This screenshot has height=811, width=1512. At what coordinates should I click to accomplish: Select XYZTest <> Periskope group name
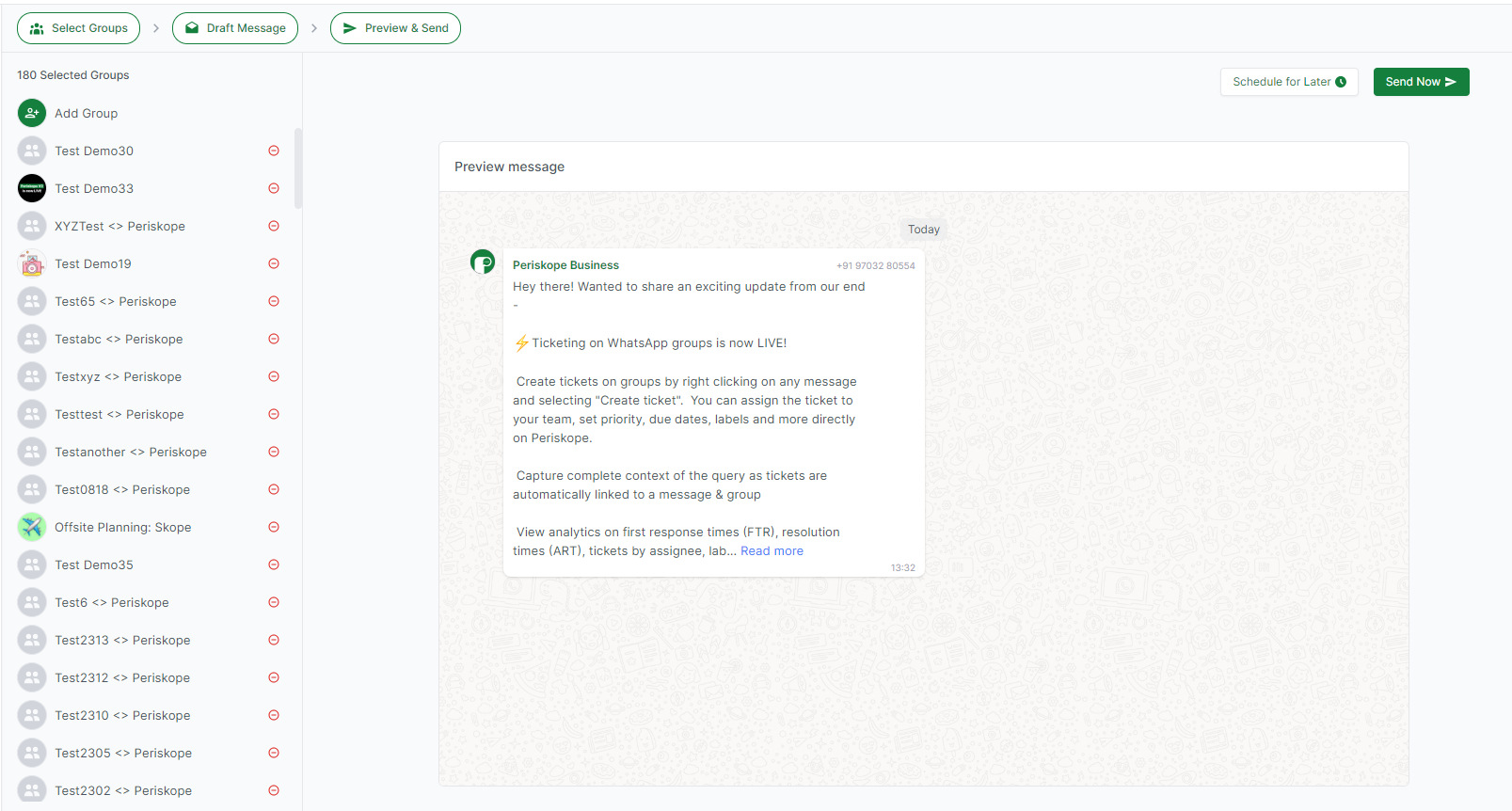tap(119, 226)
